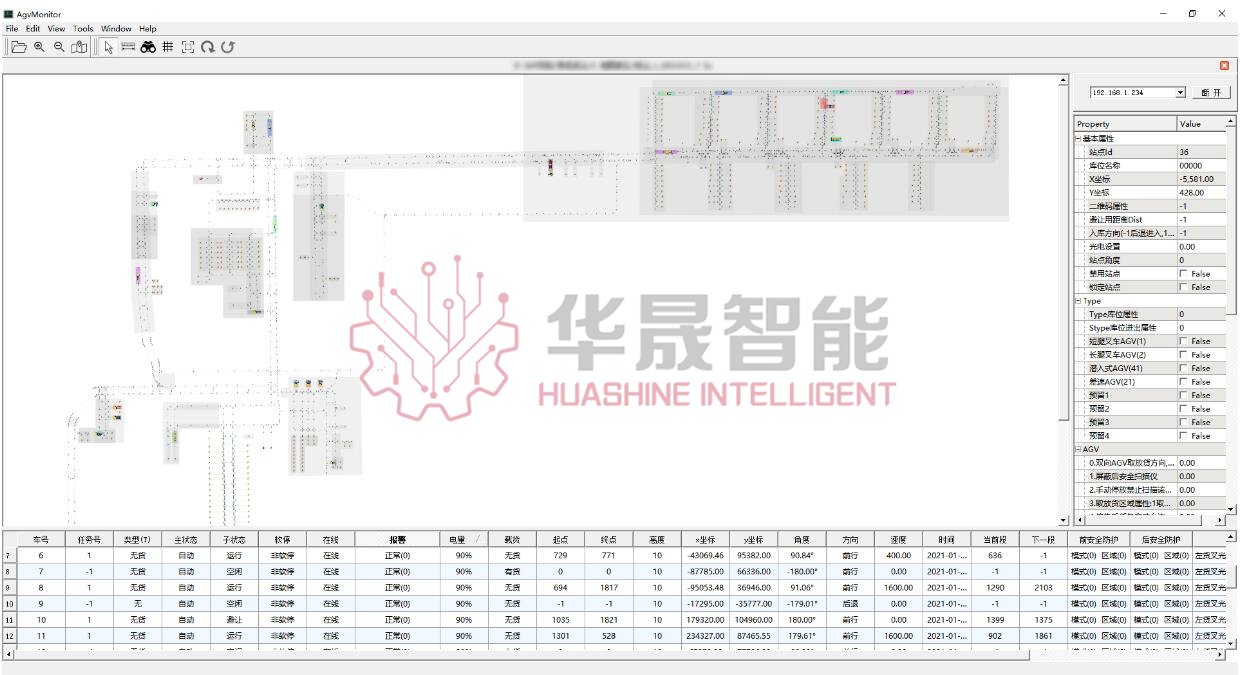Click the binoculars search icon
Screen dimensions: 1240x675
[x=148, y=47]
